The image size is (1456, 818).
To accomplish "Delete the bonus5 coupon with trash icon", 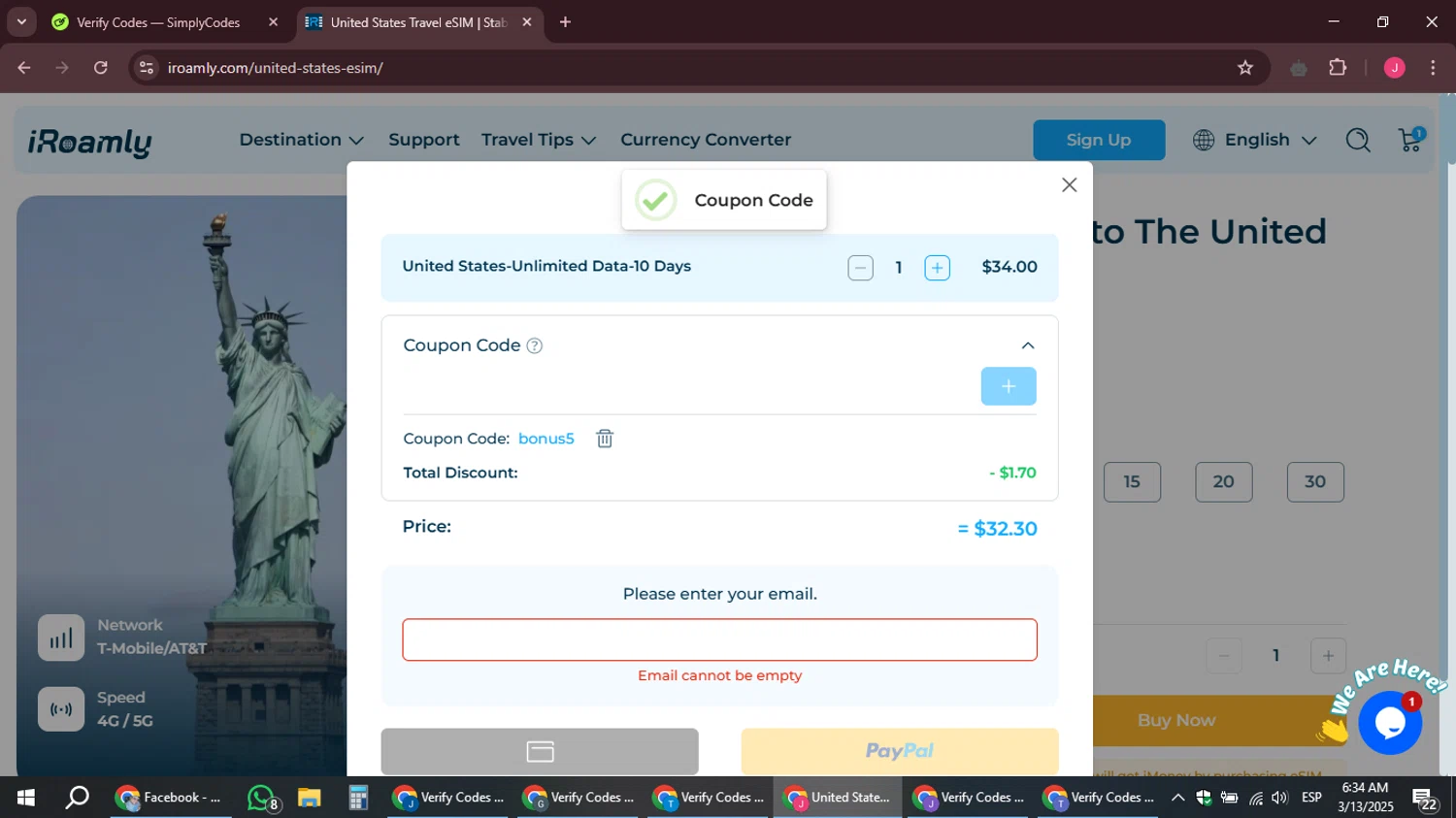I will (605, 439).
